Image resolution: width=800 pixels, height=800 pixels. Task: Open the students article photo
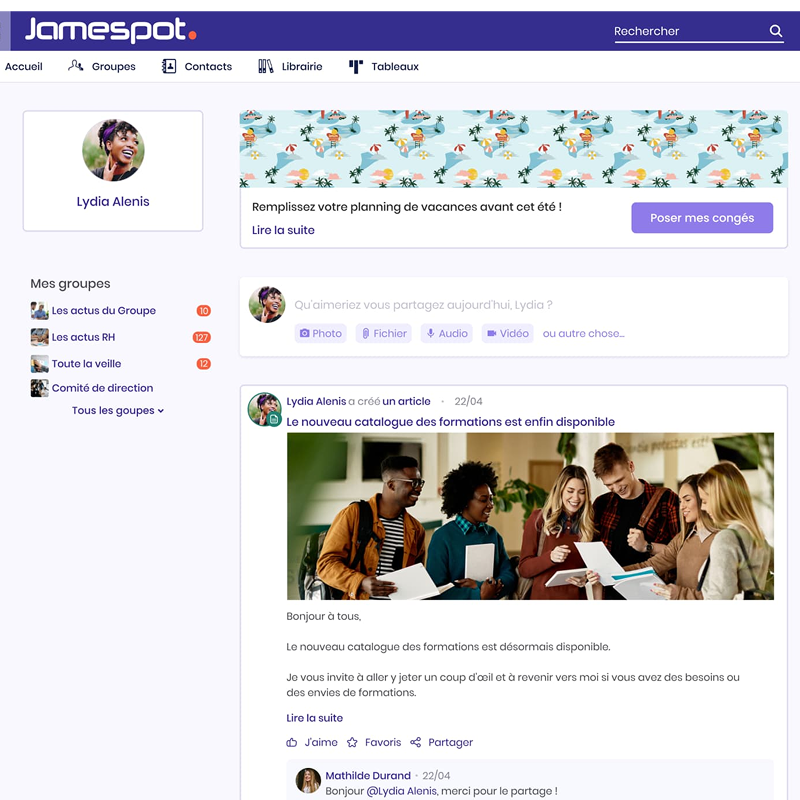[530, 516]
